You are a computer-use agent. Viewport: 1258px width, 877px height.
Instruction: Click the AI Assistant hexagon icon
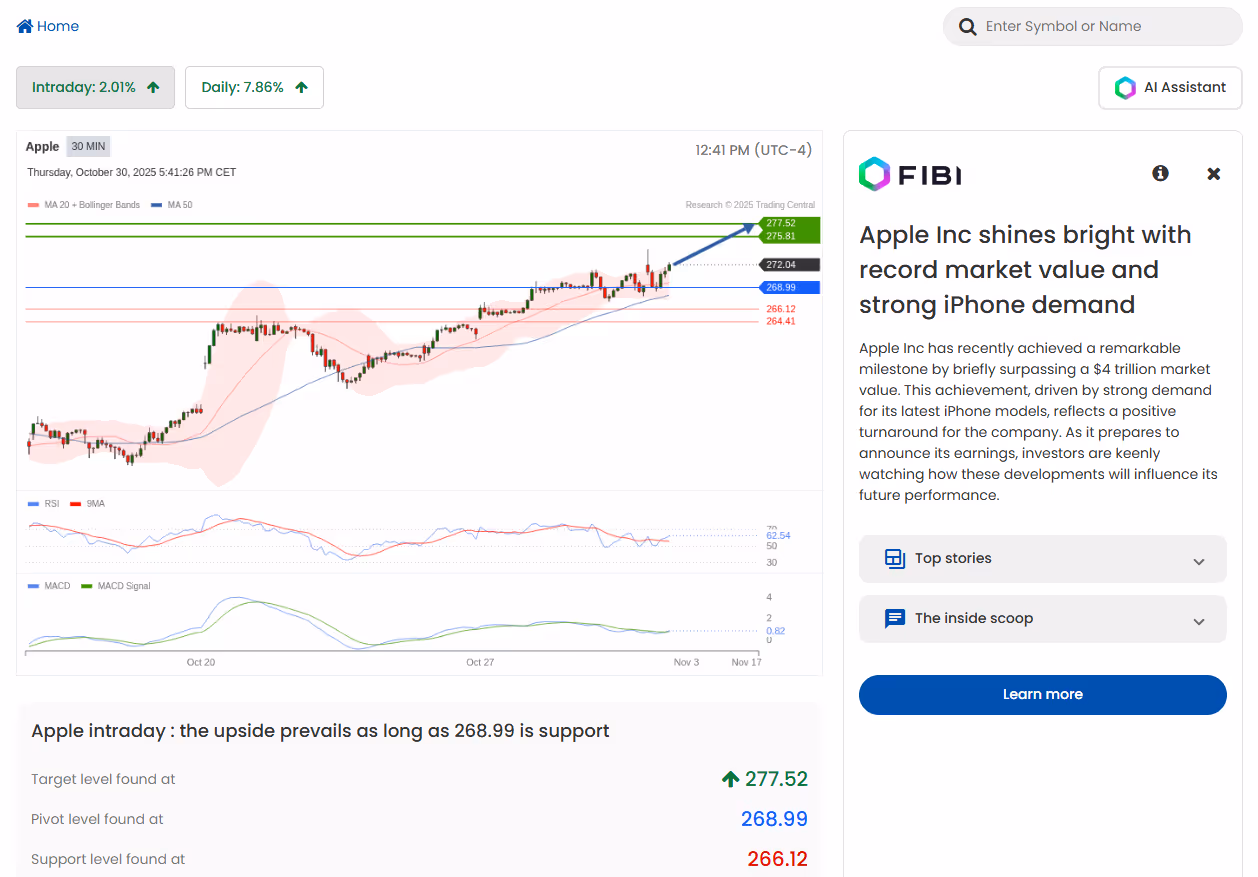(x=1125, y=88)
